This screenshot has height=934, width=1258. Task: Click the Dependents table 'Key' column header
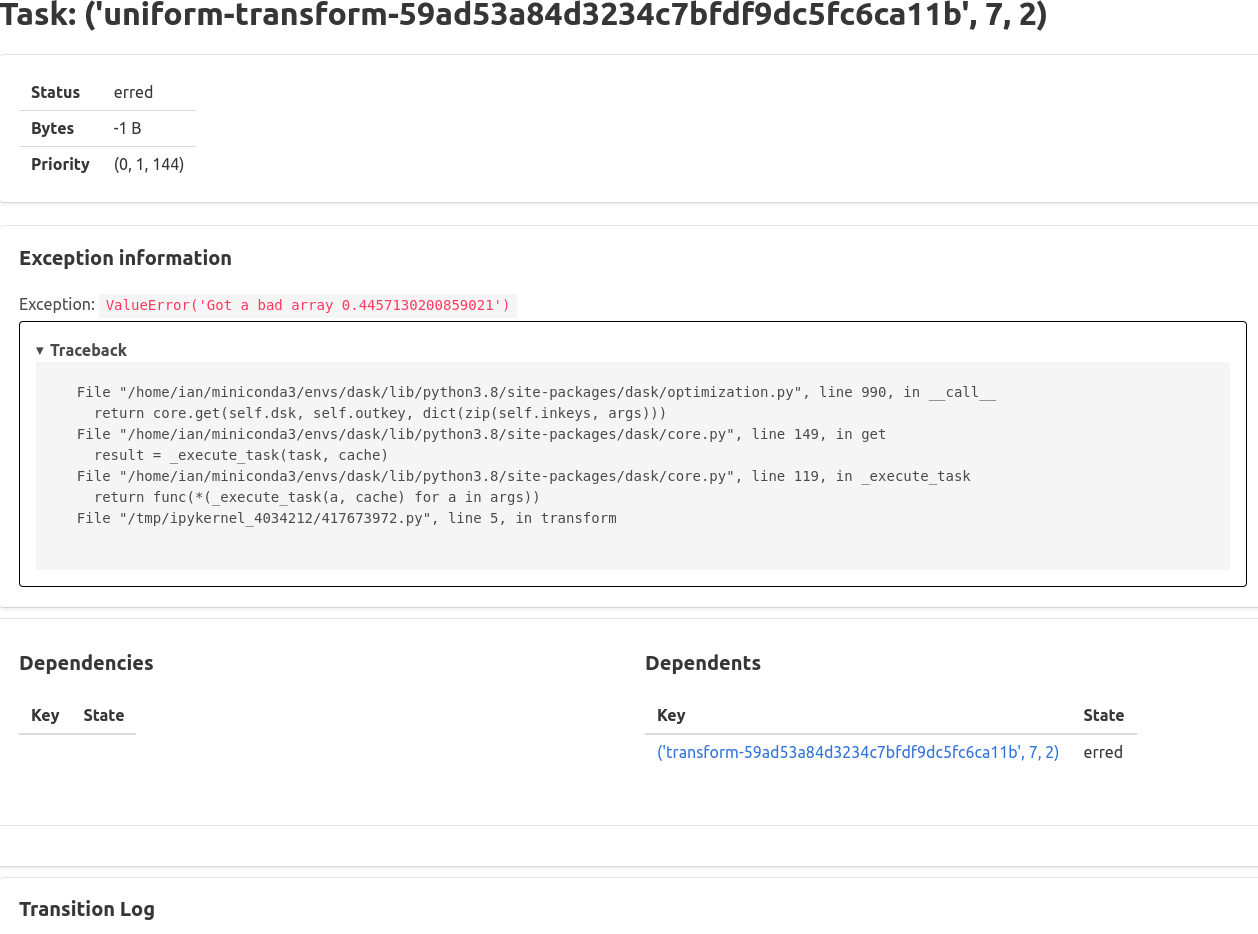pyautogui.click(x=671, y=715)
